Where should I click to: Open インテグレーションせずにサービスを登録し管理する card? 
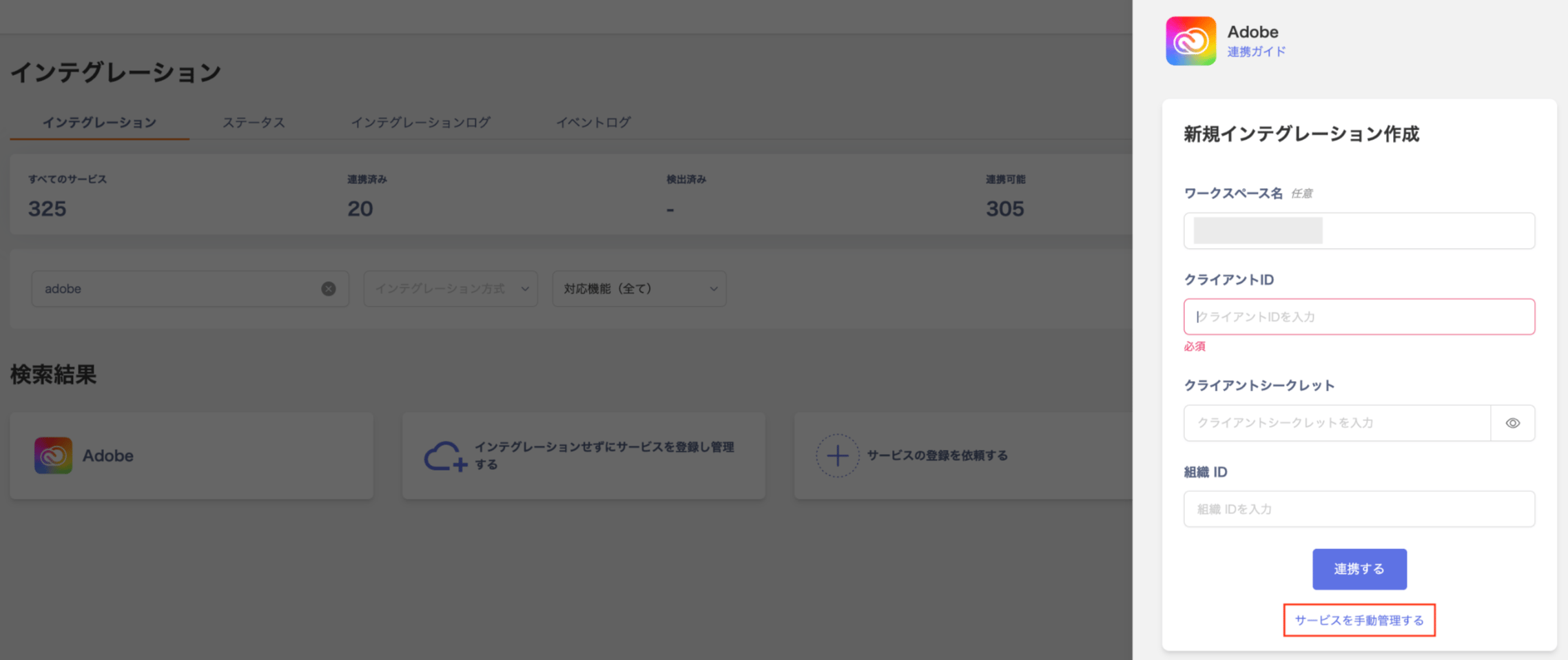coord(584,455)
